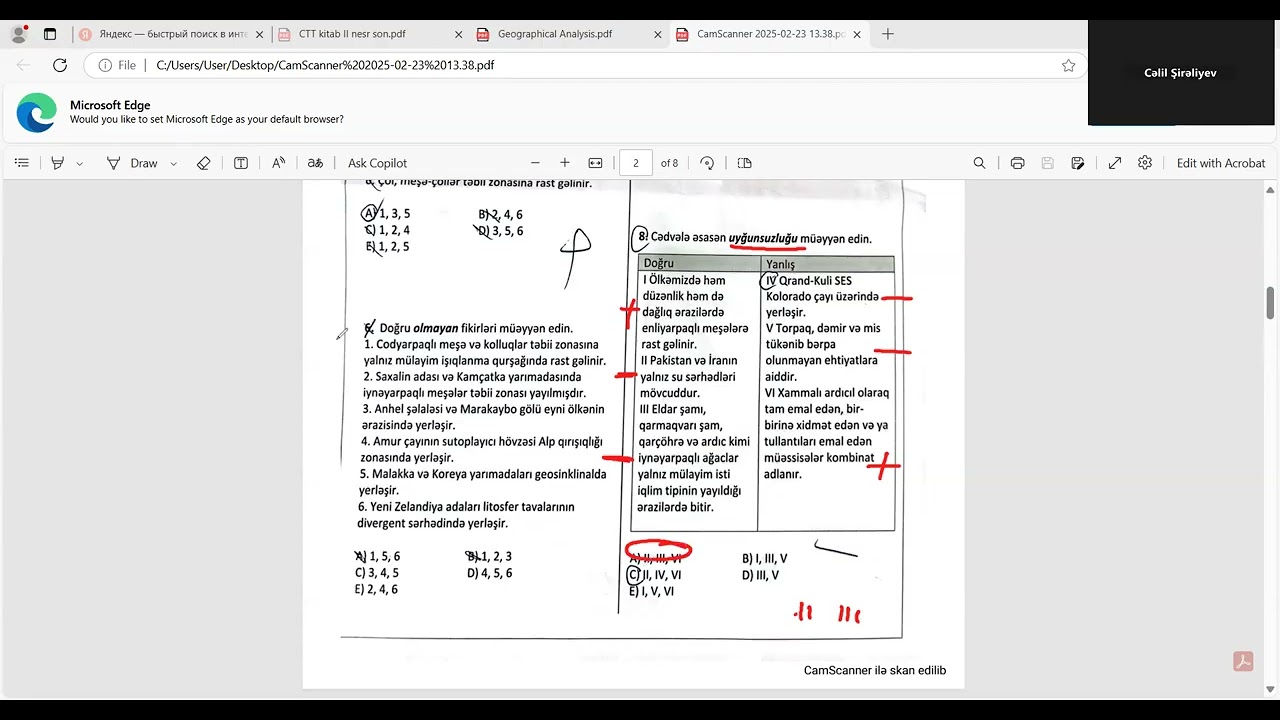Refresh the current page

click(60, 65)
